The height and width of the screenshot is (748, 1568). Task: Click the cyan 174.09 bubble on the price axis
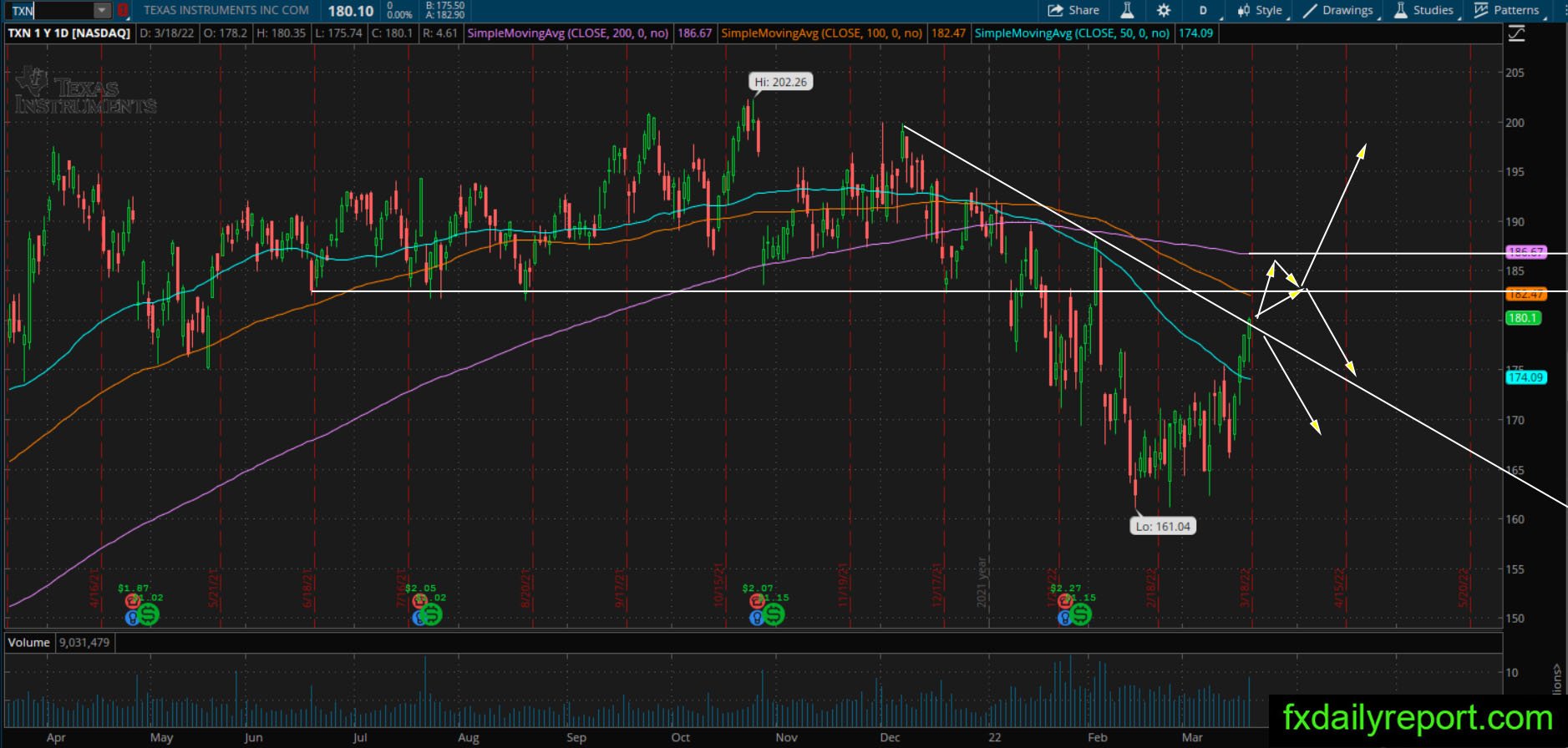tap(1525, 377)
